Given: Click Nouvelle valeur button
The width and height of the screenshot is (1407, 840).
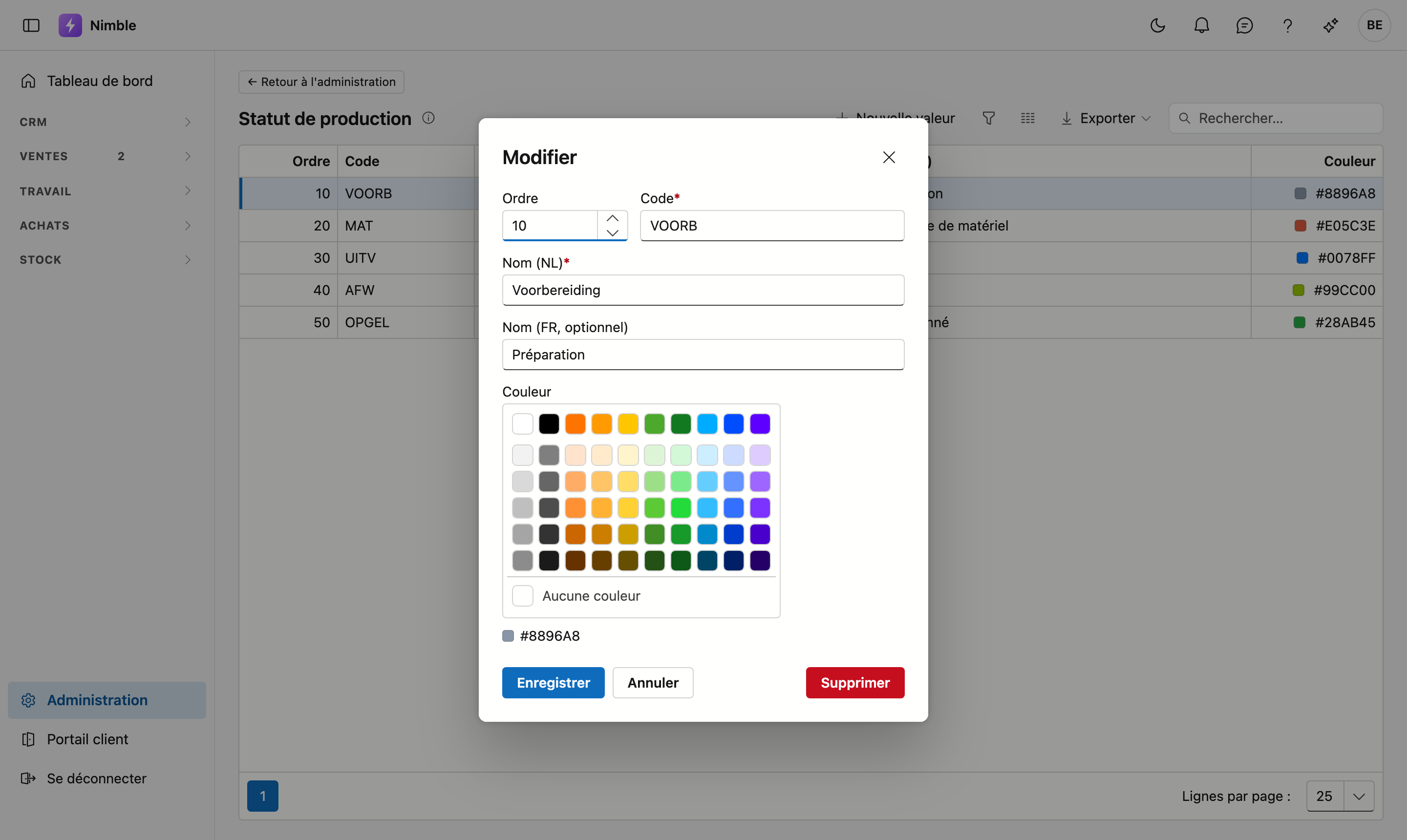Looking at the screenshot, I should click(895, 118).
